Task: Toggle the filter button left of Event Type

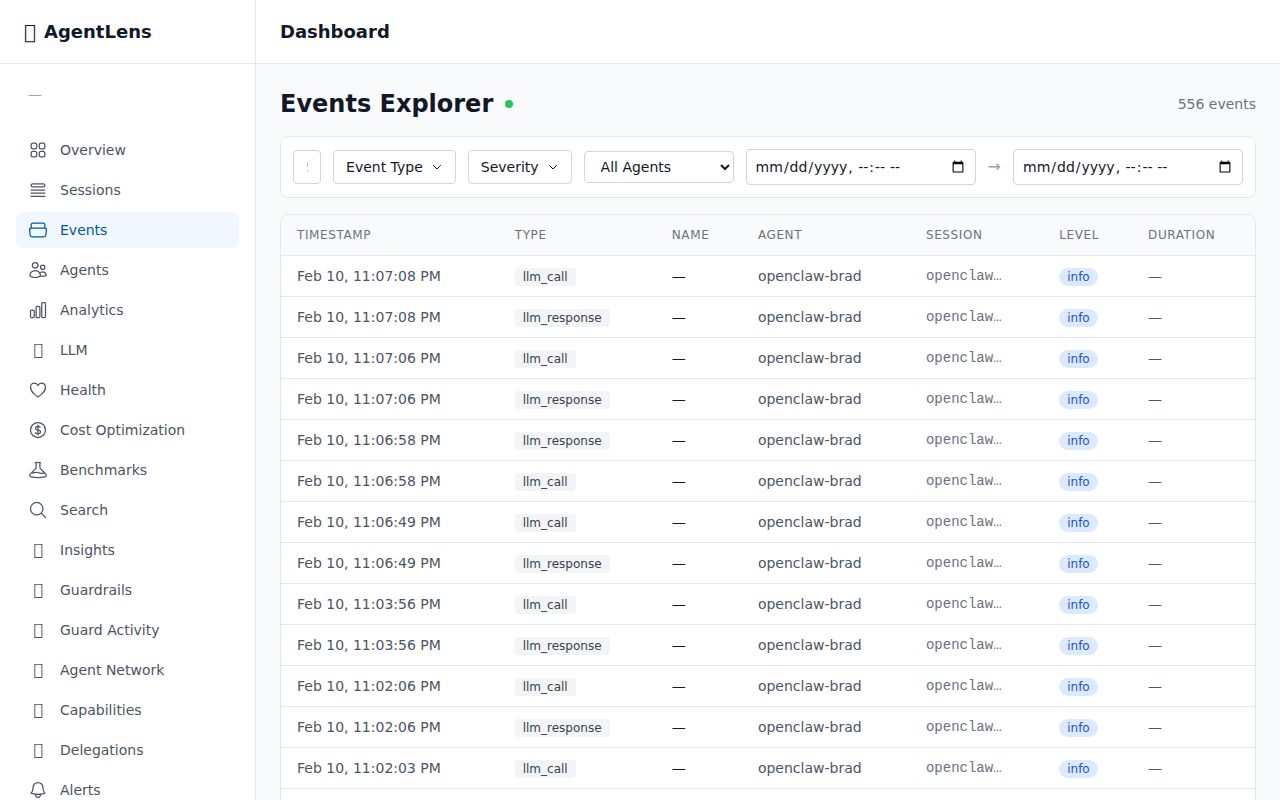Action: [307, 166]
